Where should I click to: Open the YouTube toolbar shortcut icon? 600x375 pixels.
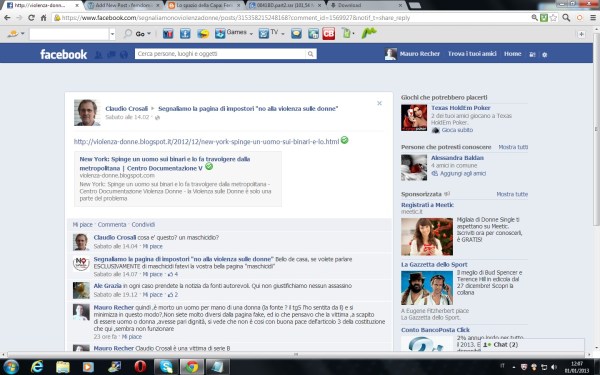[x=168, y=34]
